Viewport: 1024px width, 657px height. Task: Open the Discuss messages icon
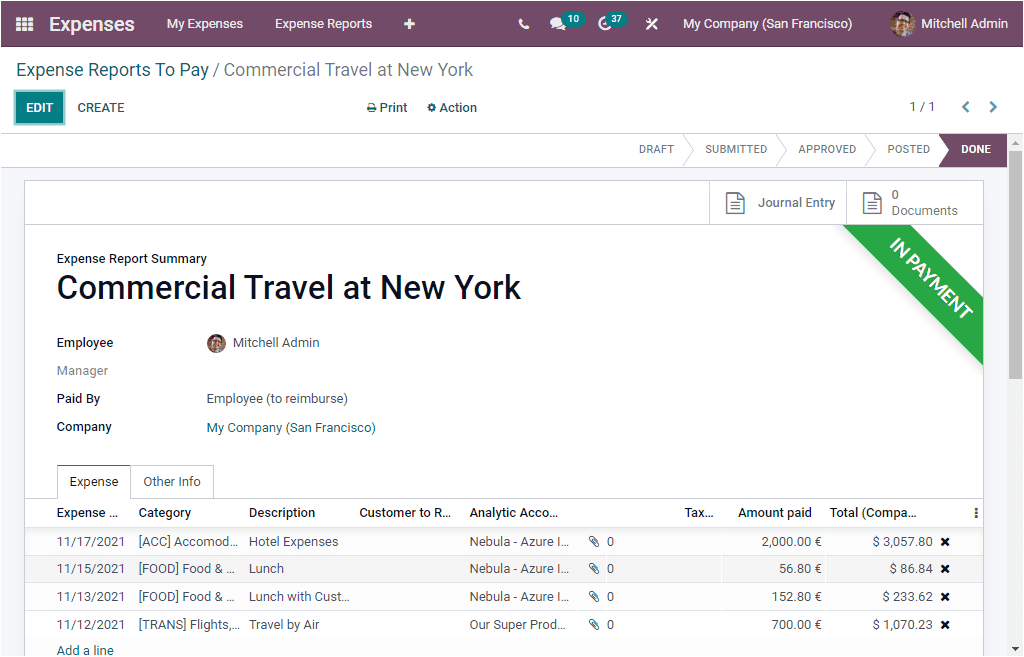(x=559, y=23)
